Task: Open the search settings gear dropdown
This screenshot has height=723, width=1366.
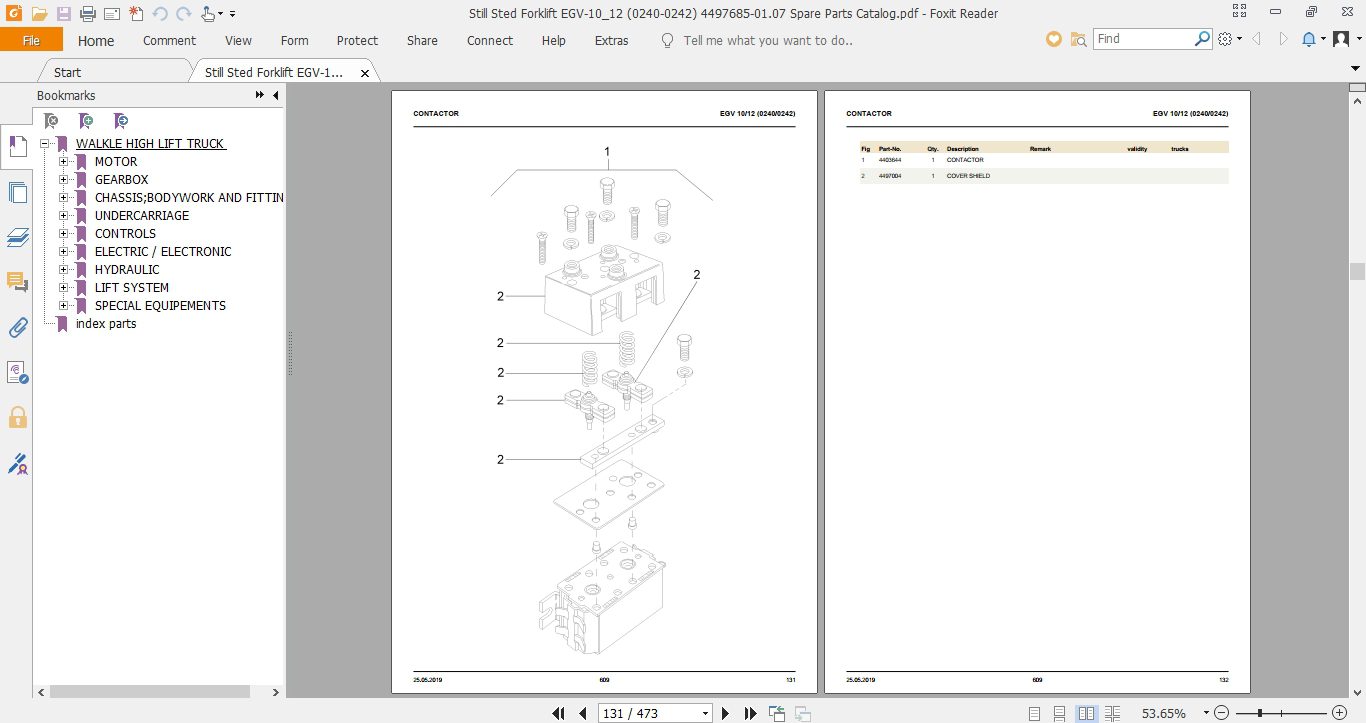Action: (x=1230, y=39)
